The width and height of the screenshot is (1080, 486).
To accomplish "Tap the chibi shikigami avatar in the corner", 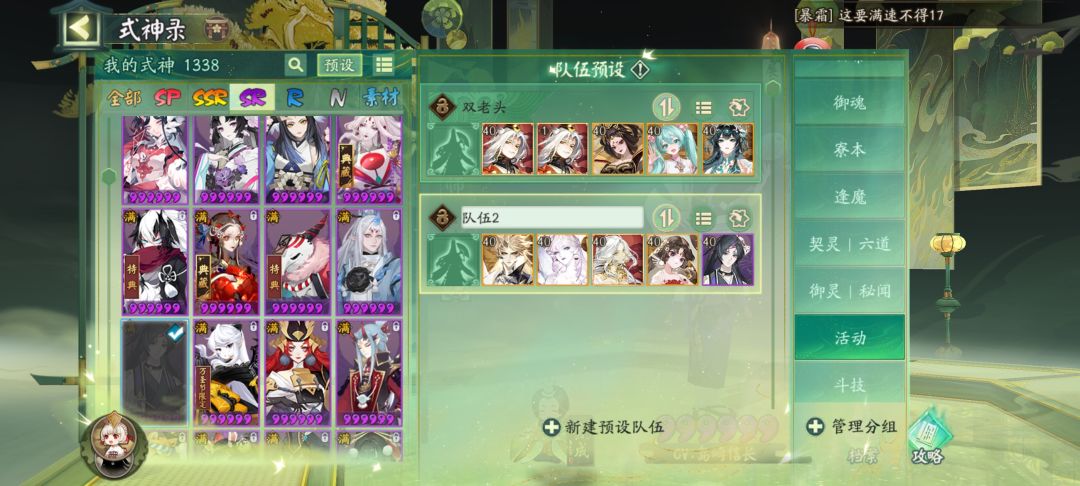I will [112, 444].
